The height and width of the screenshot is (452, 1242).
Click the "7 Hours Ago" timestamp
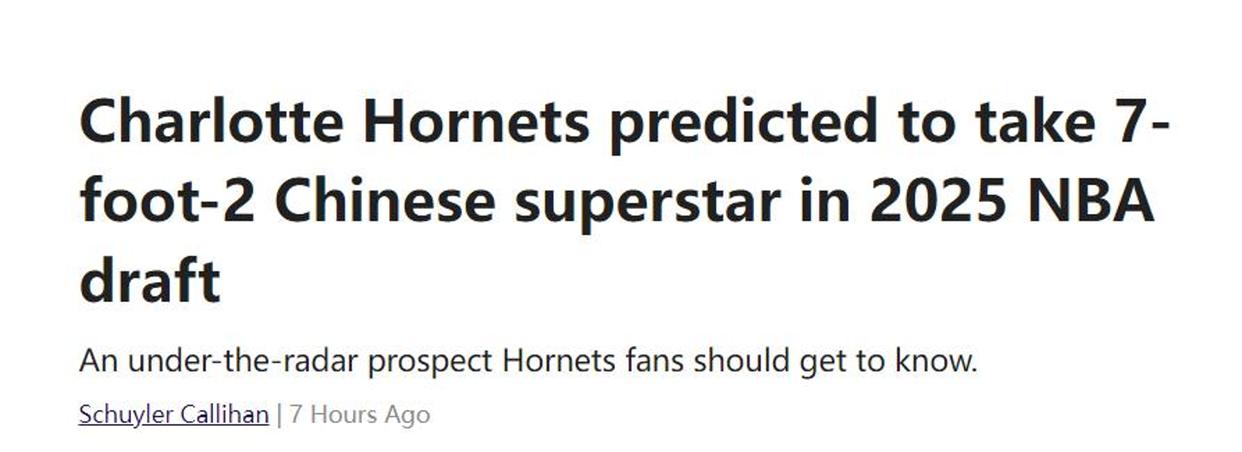(360, 414)
